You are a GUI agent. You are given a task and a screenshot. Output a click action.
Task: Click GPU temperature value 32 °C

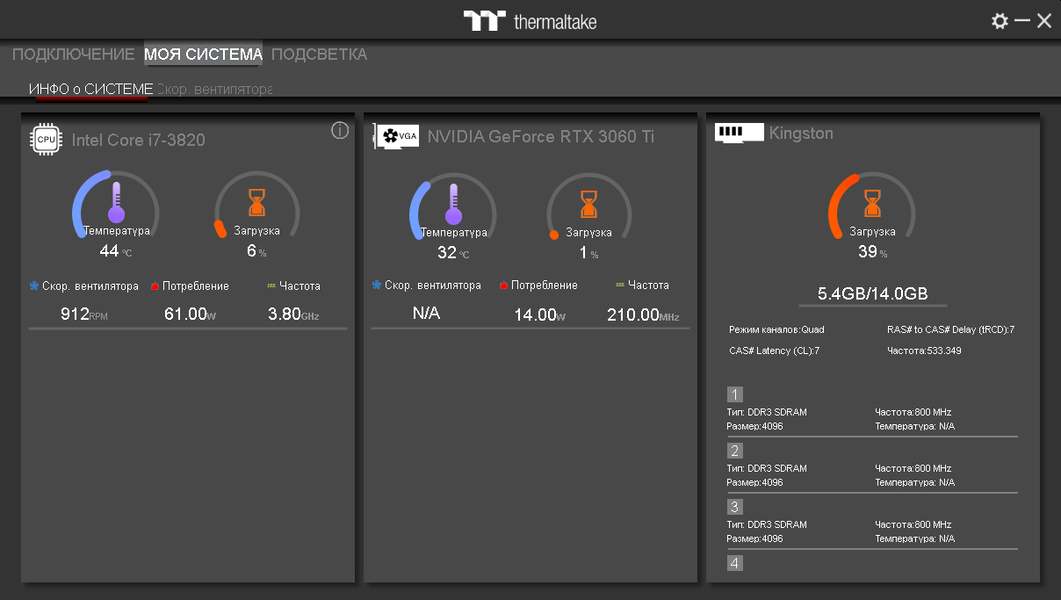tap(453, 253)
